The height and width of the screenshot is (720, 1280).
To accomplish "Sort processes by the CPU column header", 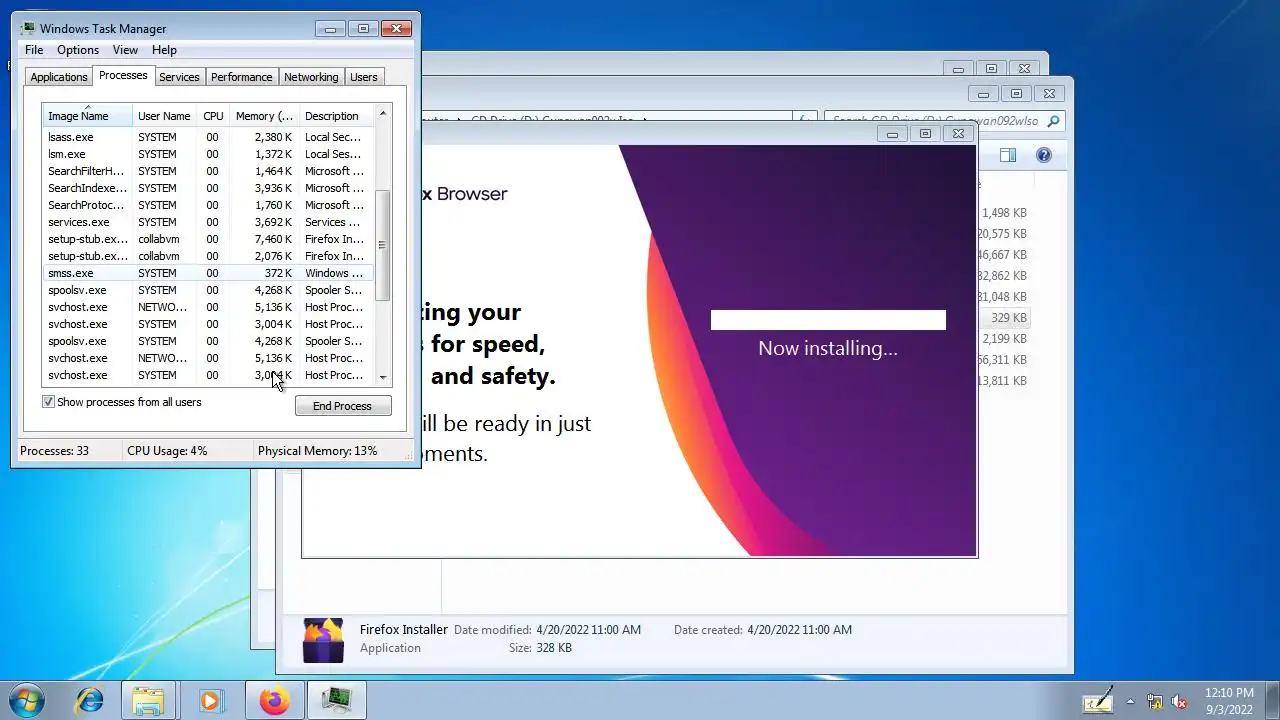I will [x=213, y=116].
